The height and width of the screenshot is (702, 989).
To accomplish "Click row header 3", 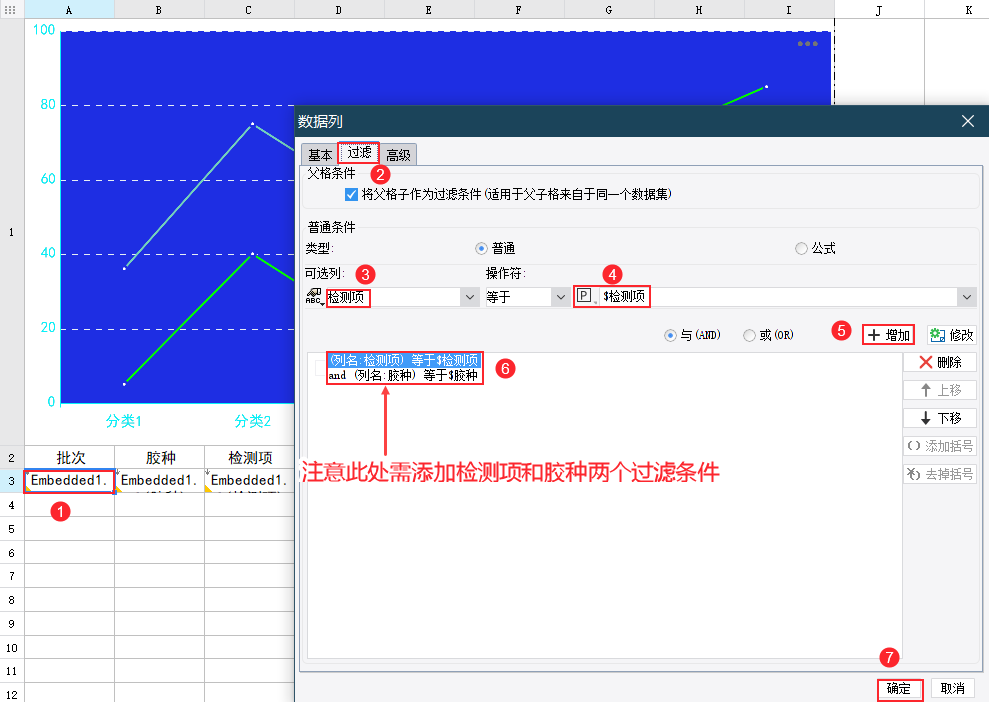I will click(x=12, y=481).
